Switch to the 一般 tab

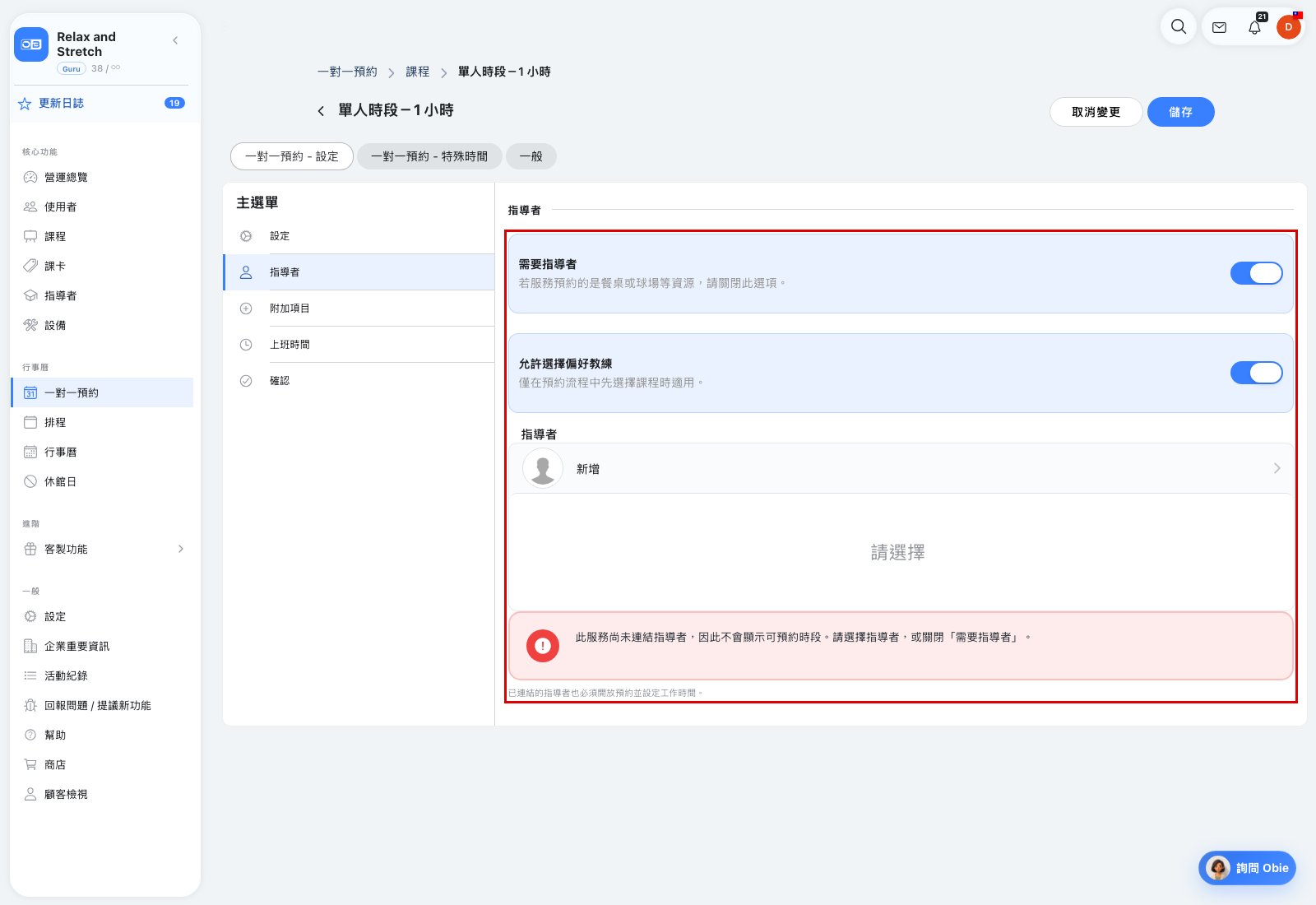click(x=531, y=156)
